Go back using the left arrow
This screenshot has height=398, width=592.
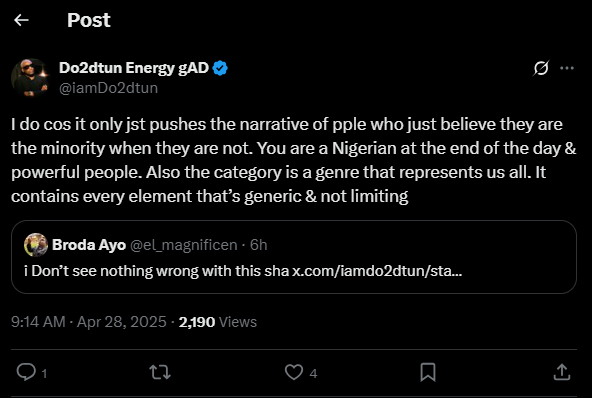pos(21,20)
